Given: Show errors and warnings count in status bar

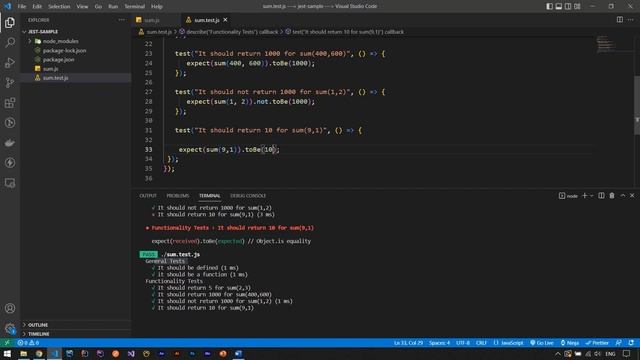Looking at the screenshot, I should (28, 343).
